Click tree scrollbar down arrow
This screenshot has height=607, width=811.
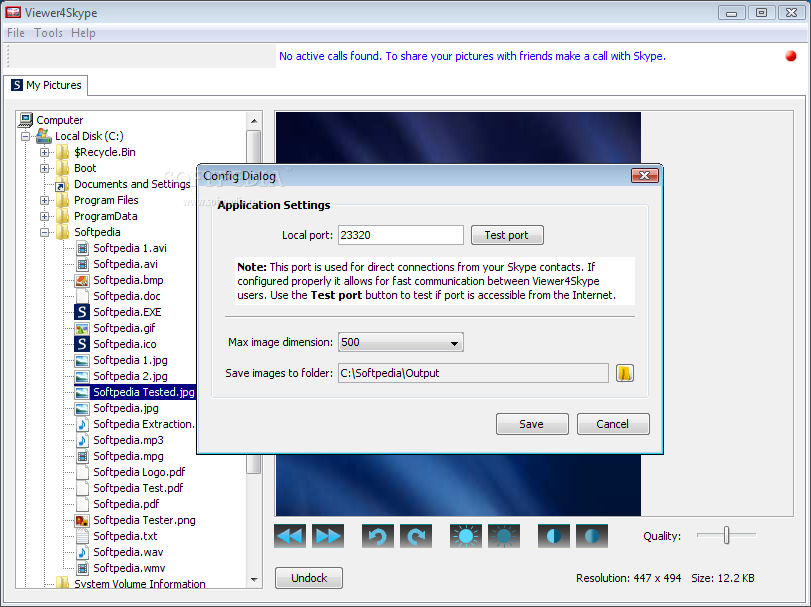tap(254, 580)
